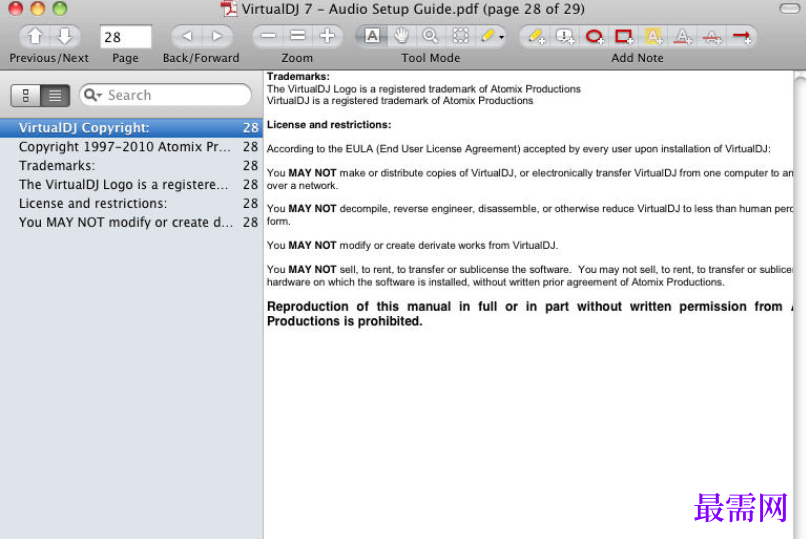Image resolution: width=806 pixels, height=539 pixels.
Task: Click the sidebar Search field
Action: (166, 95)
